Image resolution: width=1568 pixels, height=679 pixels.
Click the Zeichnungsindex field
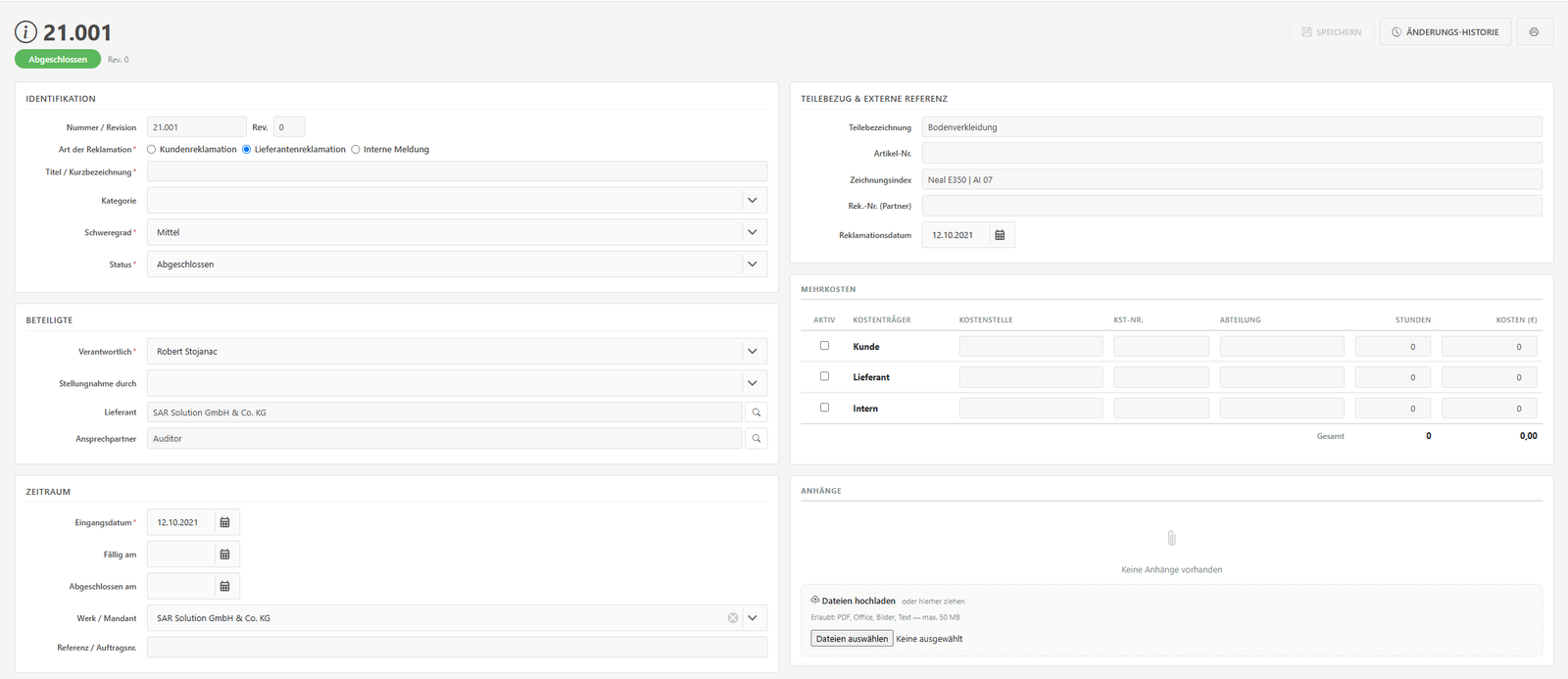click(1232, 179)
